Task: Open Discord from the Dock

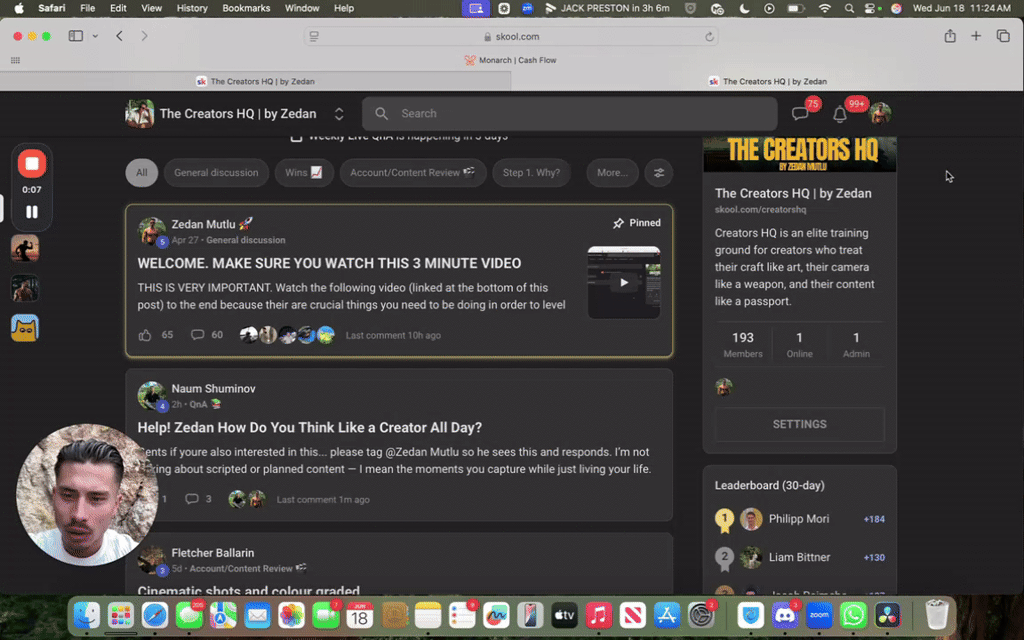Action: tap(784, 615)
